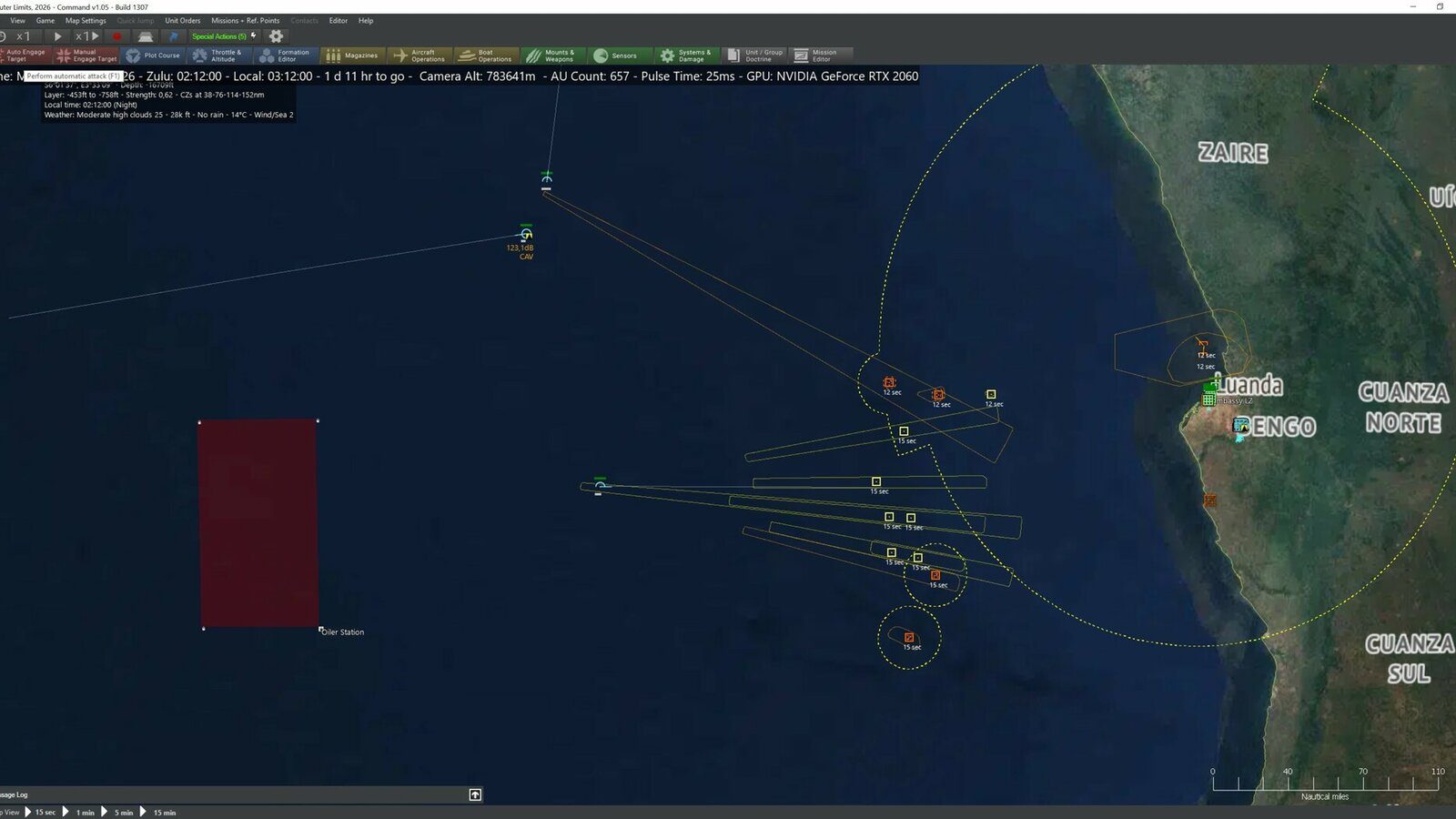Open the Special Actions (5) dropdown
The height and width of the screenshot is (819, 1456).
coord(224,36)
